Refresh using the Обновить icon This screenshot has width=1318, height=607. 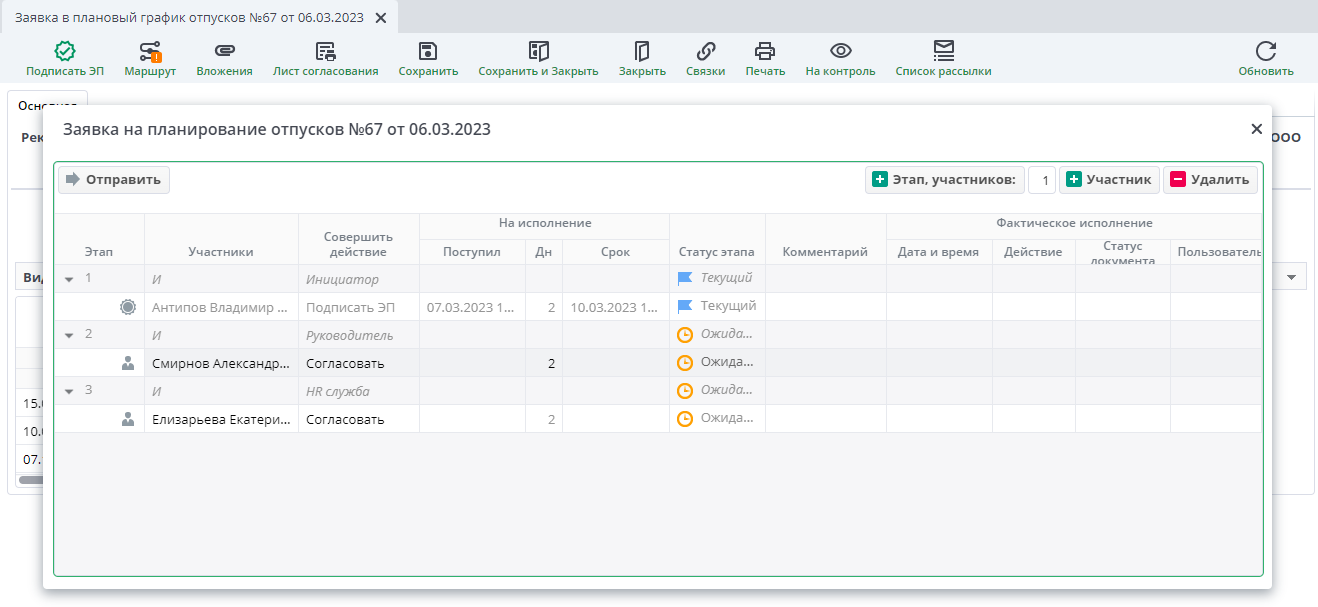[1265, 52]
